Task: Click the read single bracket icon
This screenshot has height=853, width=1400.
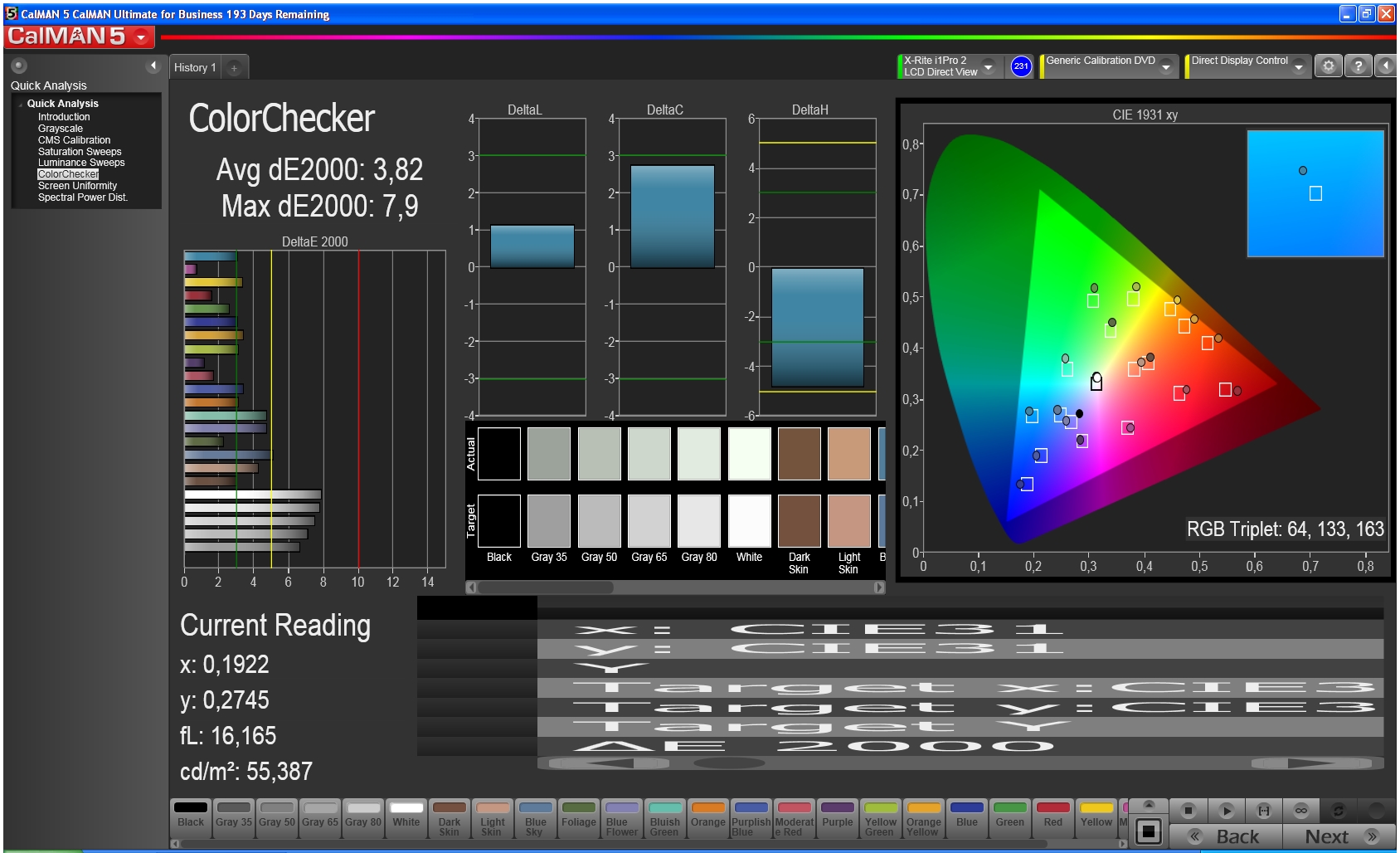Action: pos(1263,810)
